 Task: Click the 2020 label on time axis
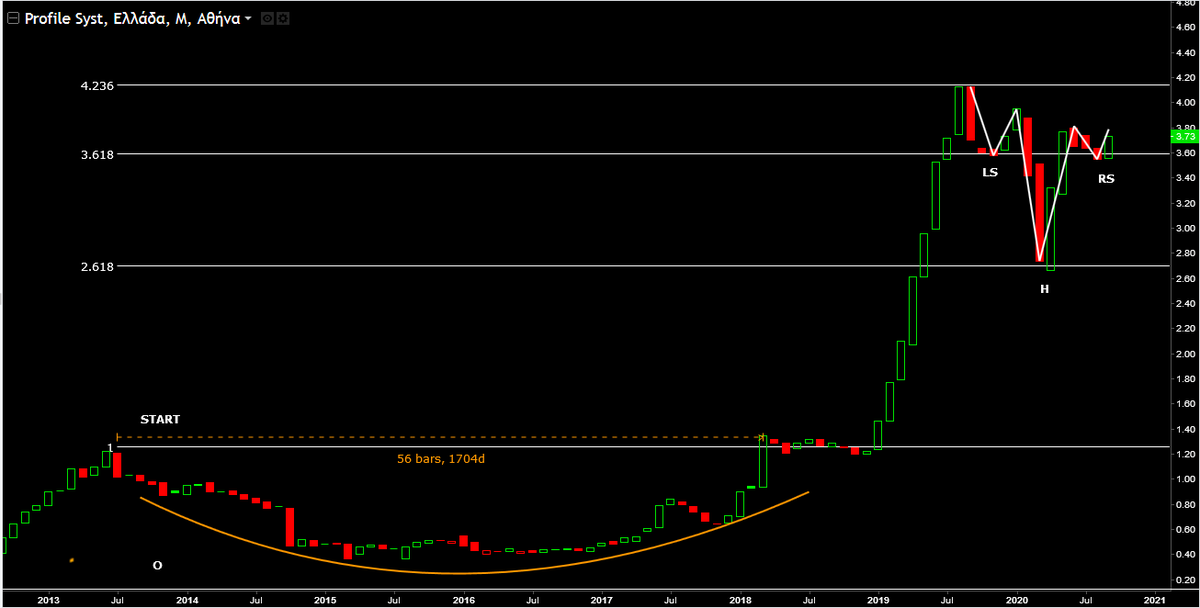[1016, 600]
